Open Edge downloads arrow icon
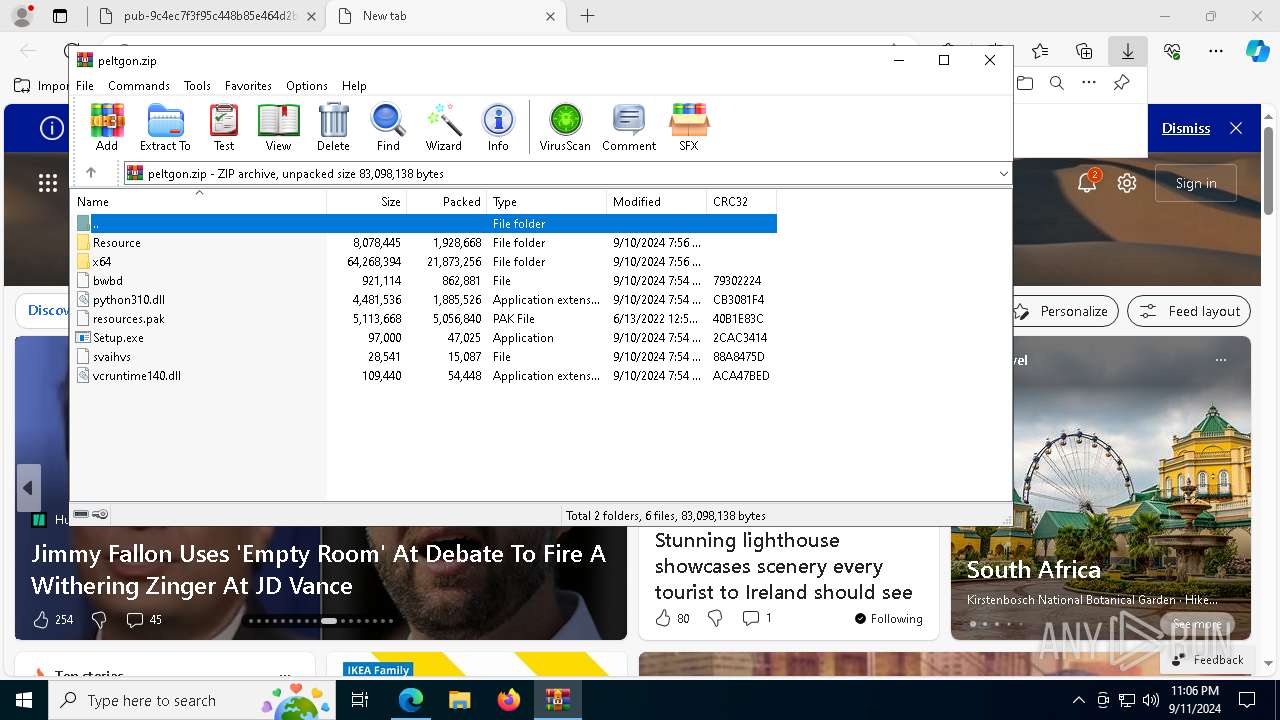The width and height of the screenshot is (1280, 720). (1127, 51)
